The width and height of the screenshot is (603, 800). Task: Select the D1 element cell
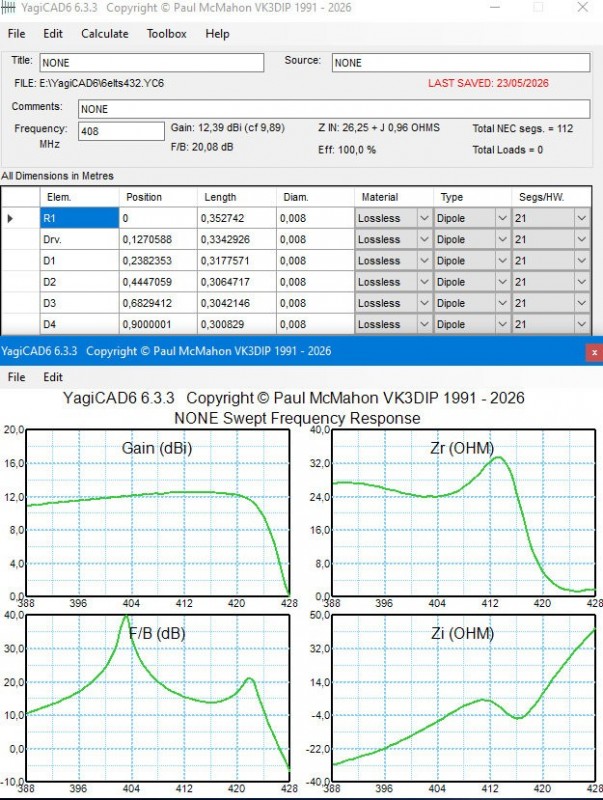click(80, 261)
